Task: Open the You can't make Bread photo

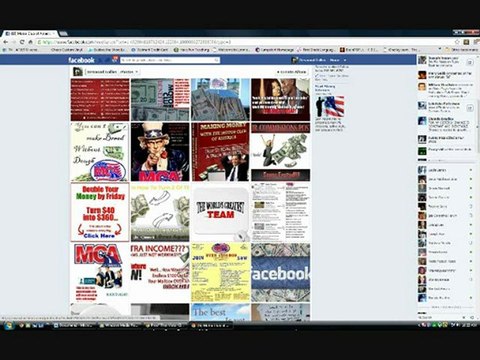Action: [x=100, y=152]
